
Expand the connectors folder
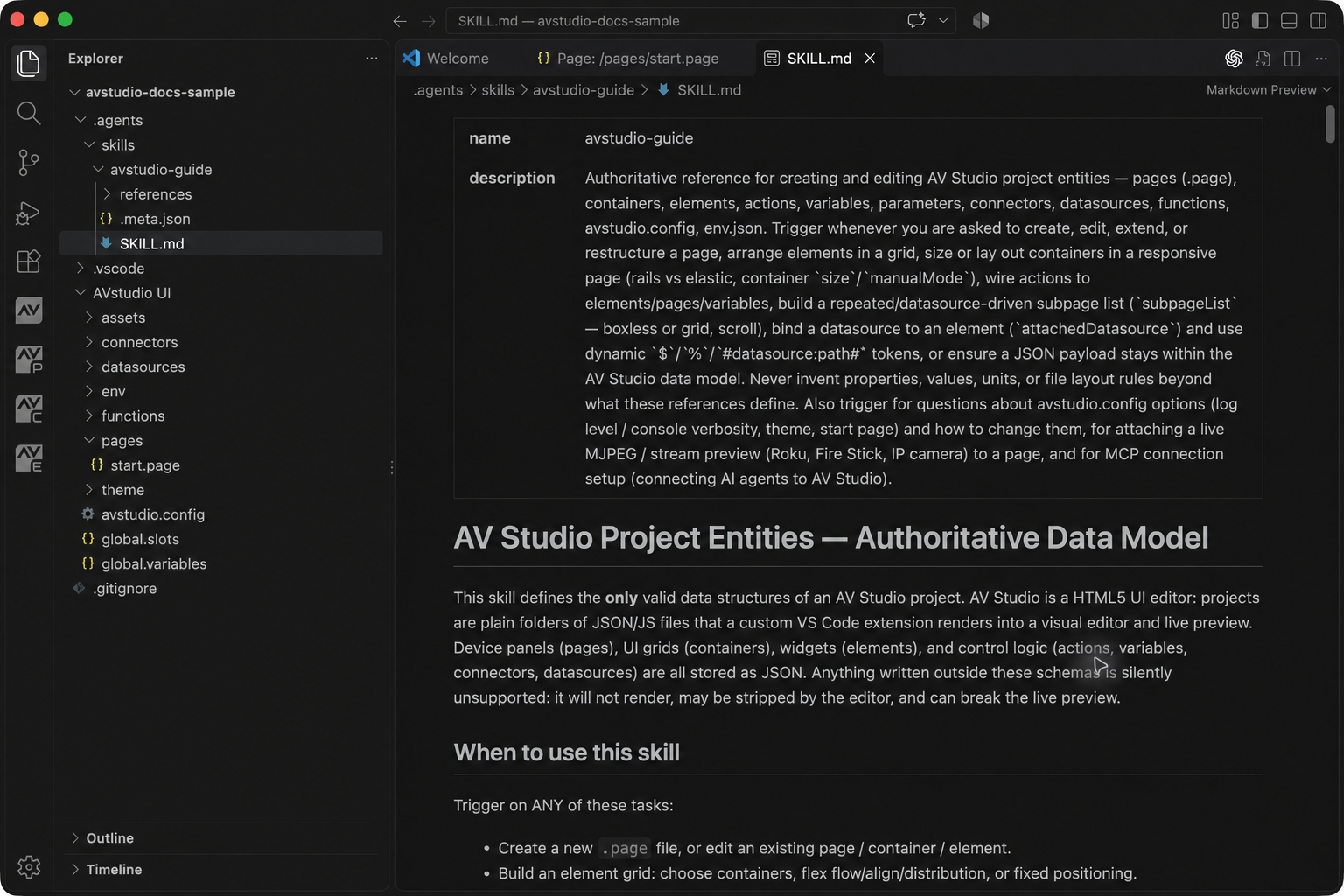221,342
